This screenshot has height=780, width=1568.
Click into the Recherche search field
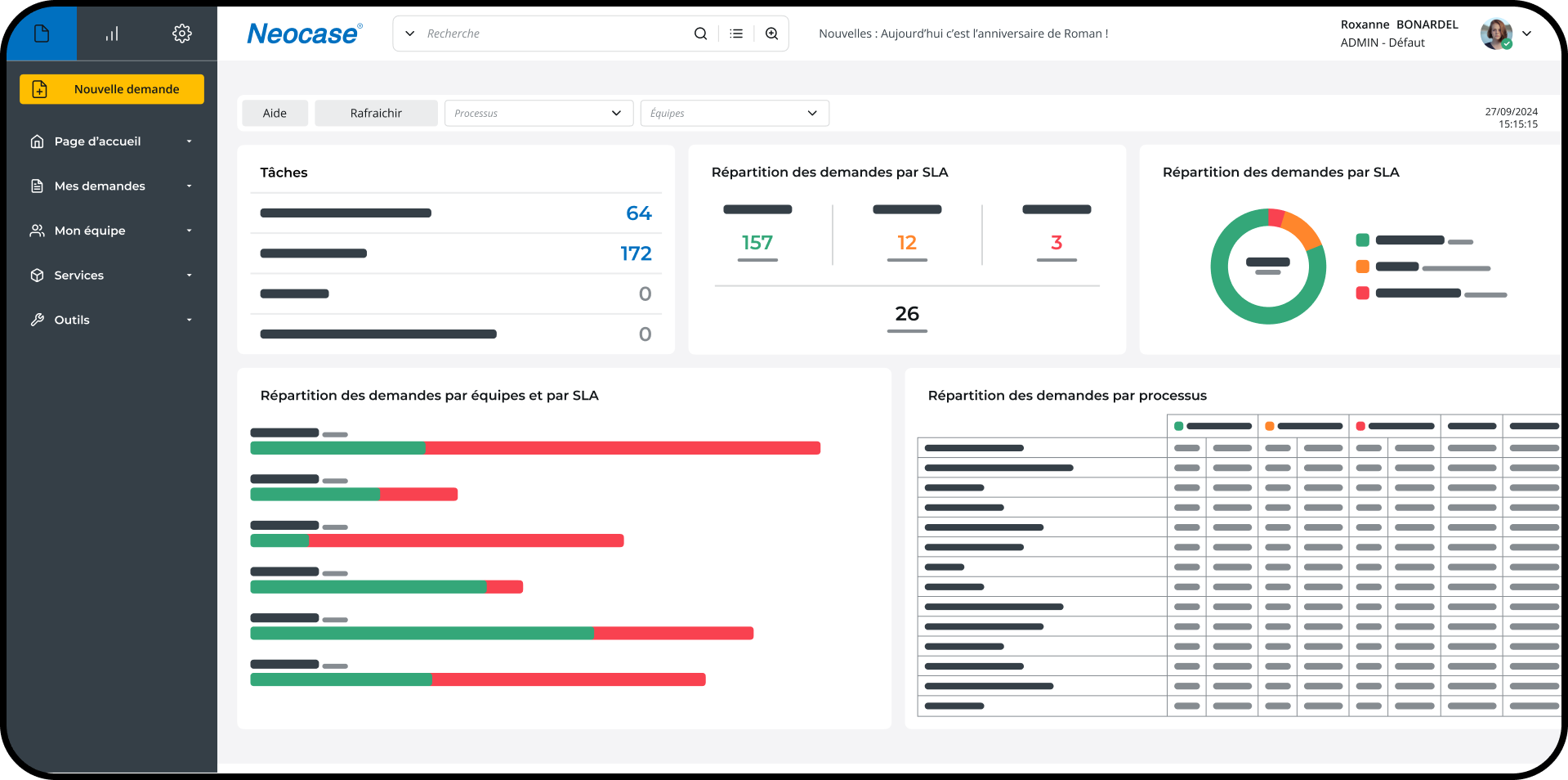pyautogui.click(x=556, y=34)
